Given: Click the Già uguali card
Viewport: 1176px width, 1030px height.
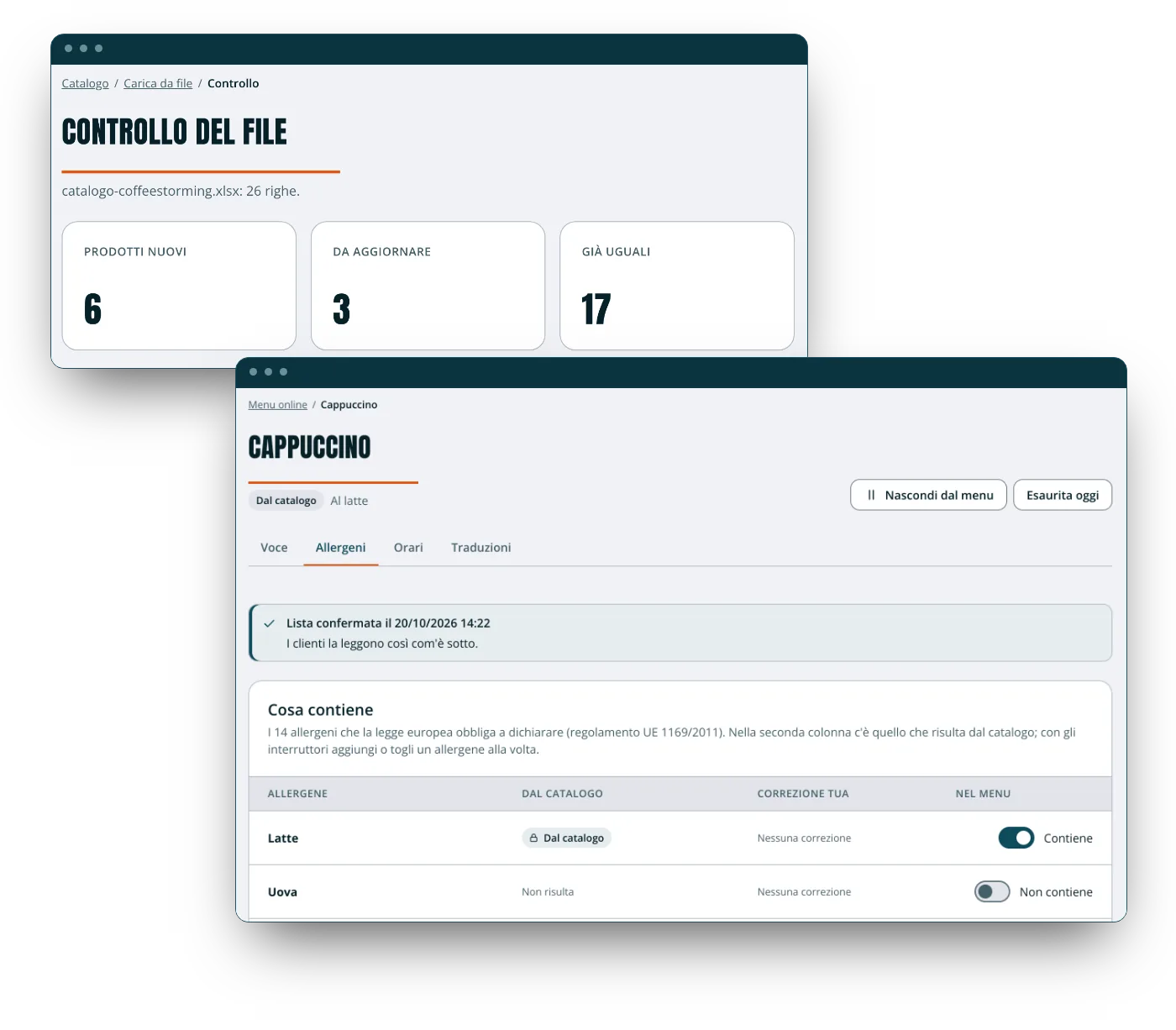Looking at the screenshot, I should [677, 286].
